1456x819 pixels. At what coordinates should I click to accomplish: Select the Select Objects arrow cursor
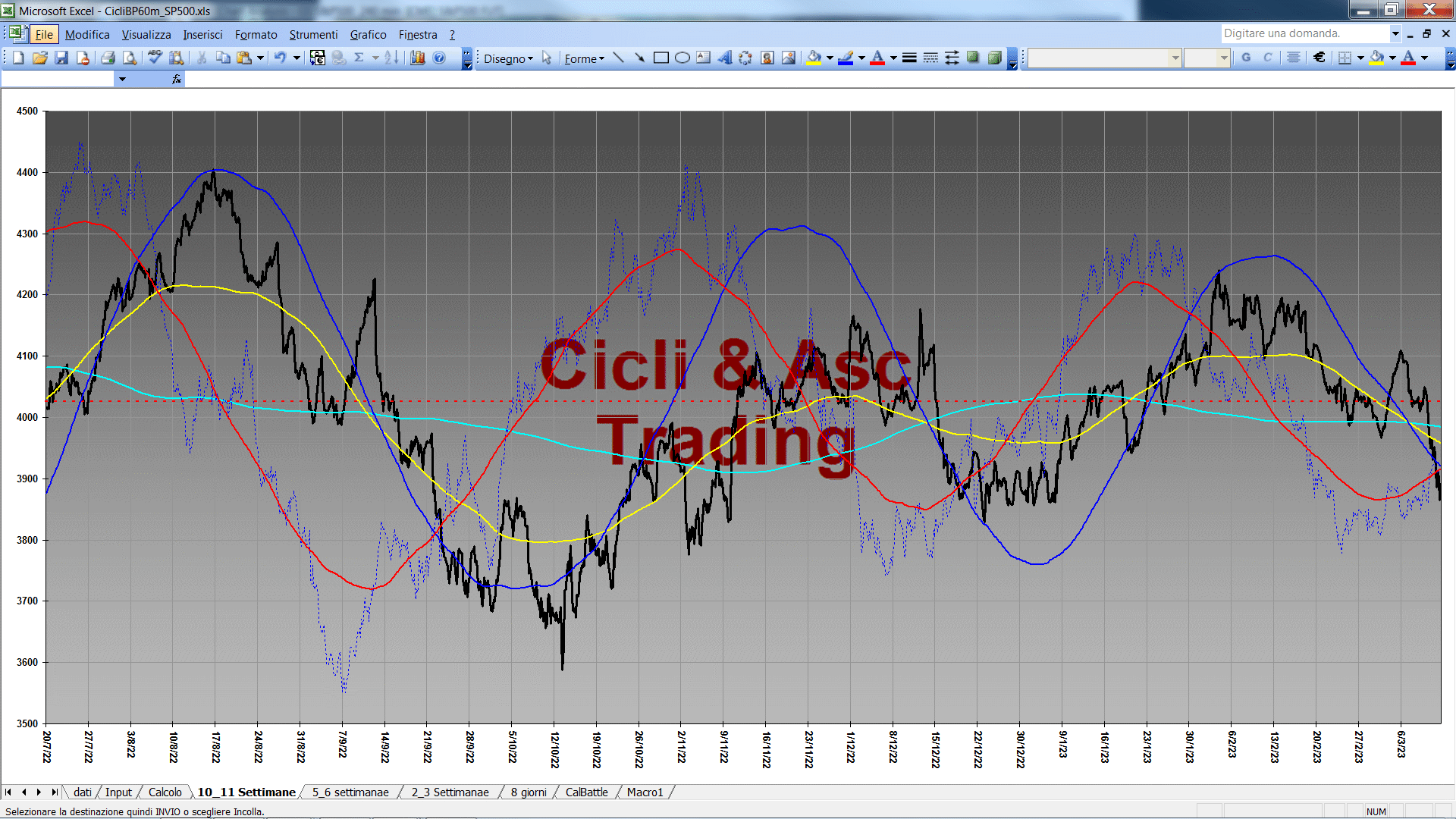coord(547,58)
